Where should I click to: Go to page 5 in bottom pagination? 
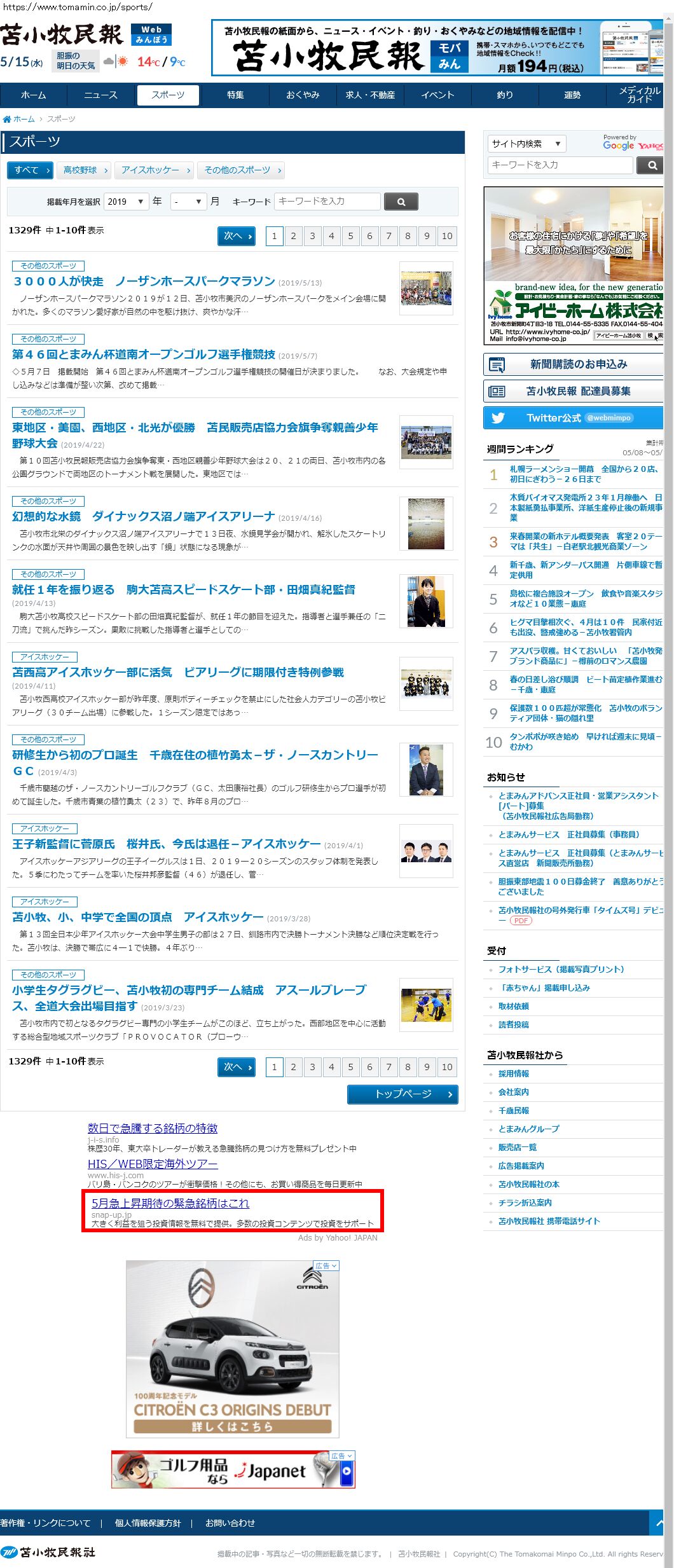point(350,1066)
